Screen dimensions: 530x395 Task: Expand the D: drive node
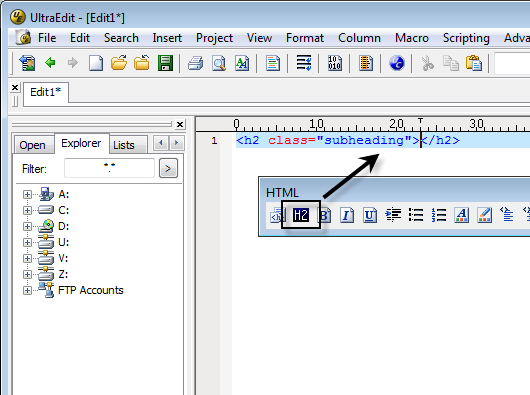point(27,226)
